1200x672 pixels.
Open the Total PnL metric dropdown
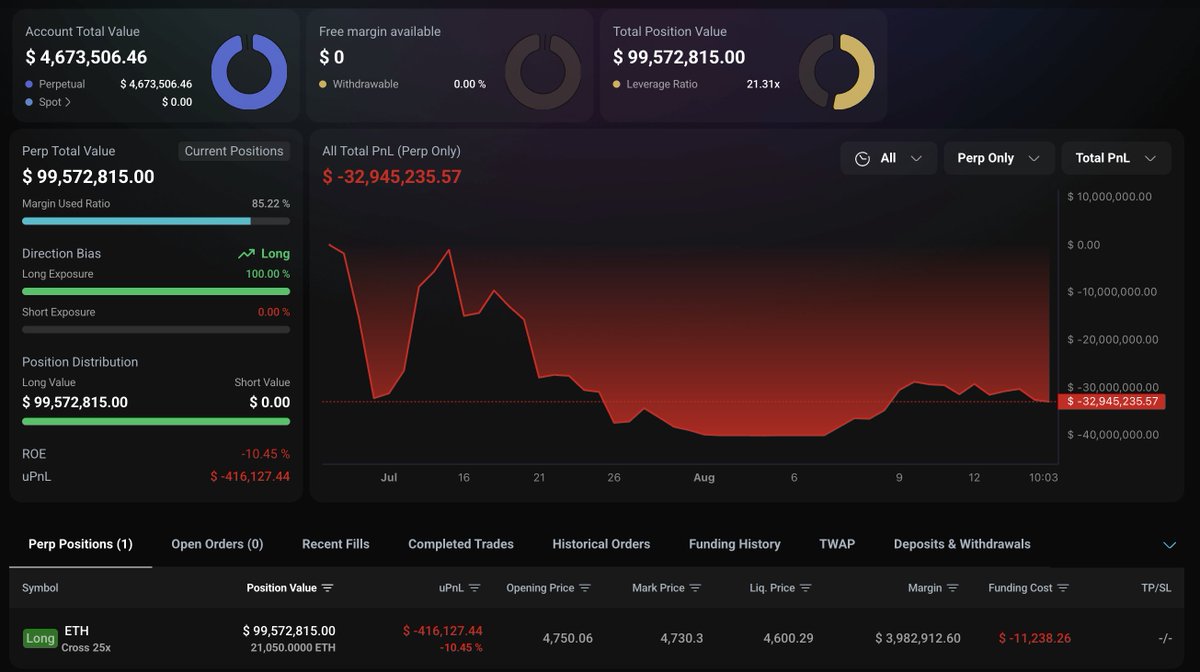tap(1116, 158)
